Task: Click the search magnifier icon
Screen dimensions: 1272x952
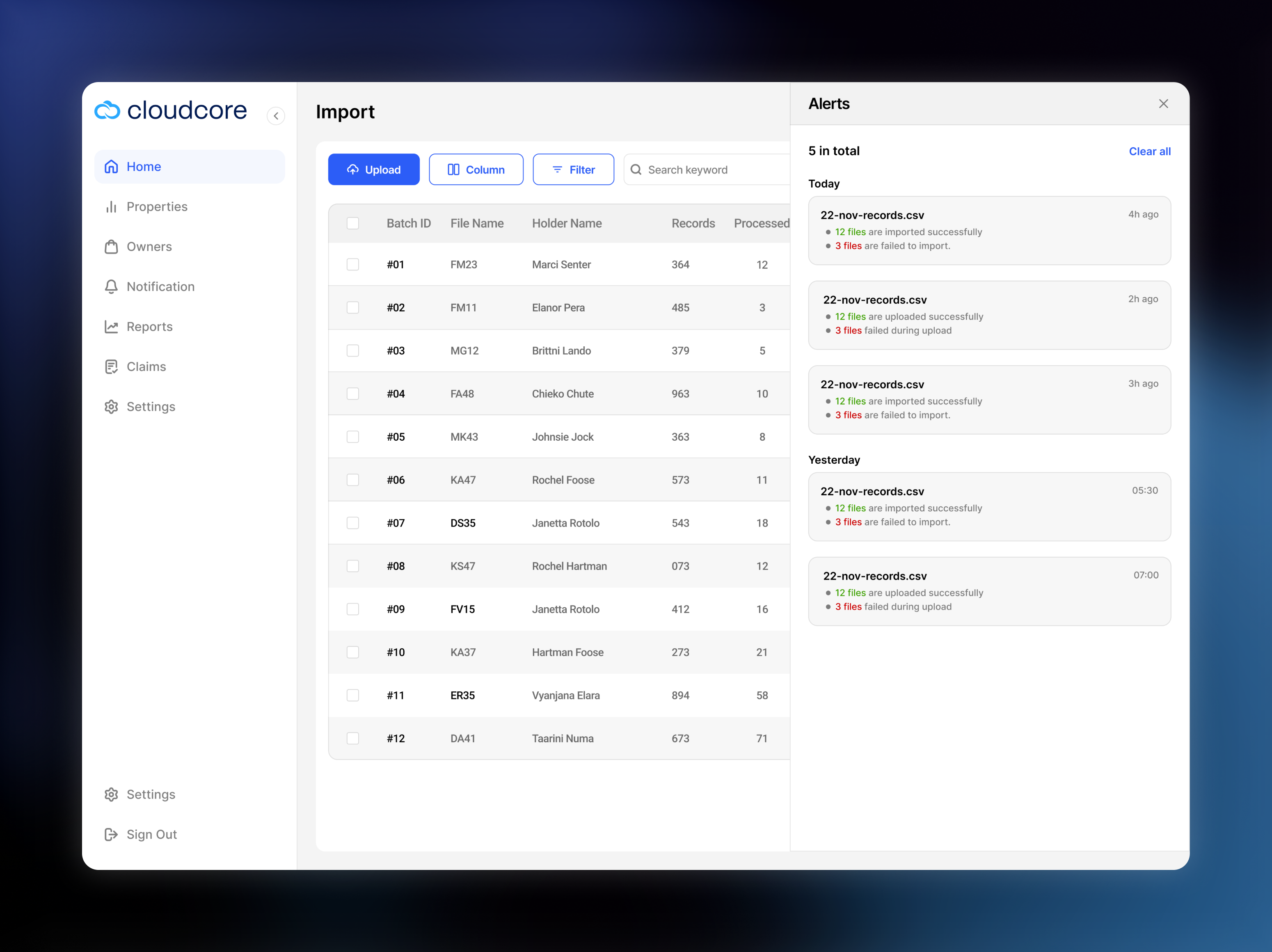Action: [636, 170]
